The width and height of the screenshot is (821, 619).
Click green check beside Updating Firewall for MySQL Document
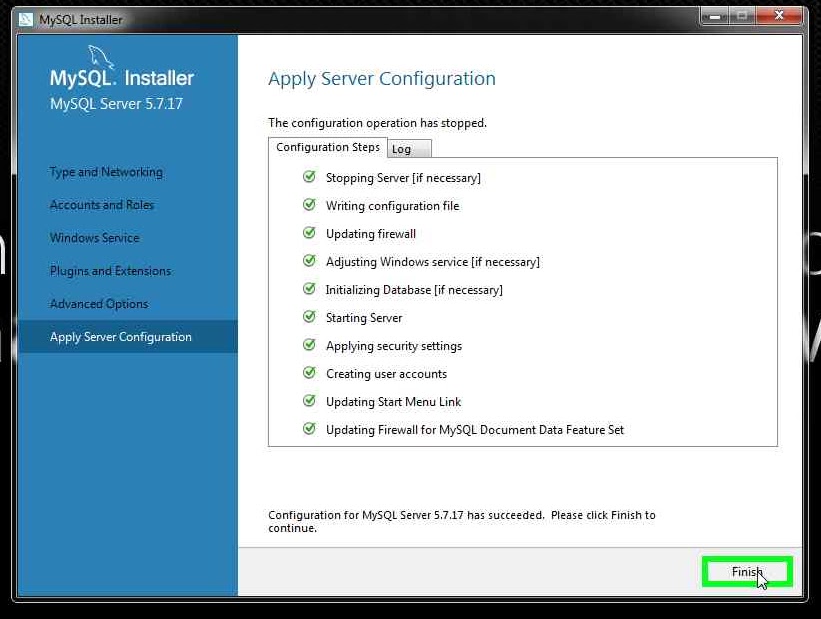tap(309, 429)
